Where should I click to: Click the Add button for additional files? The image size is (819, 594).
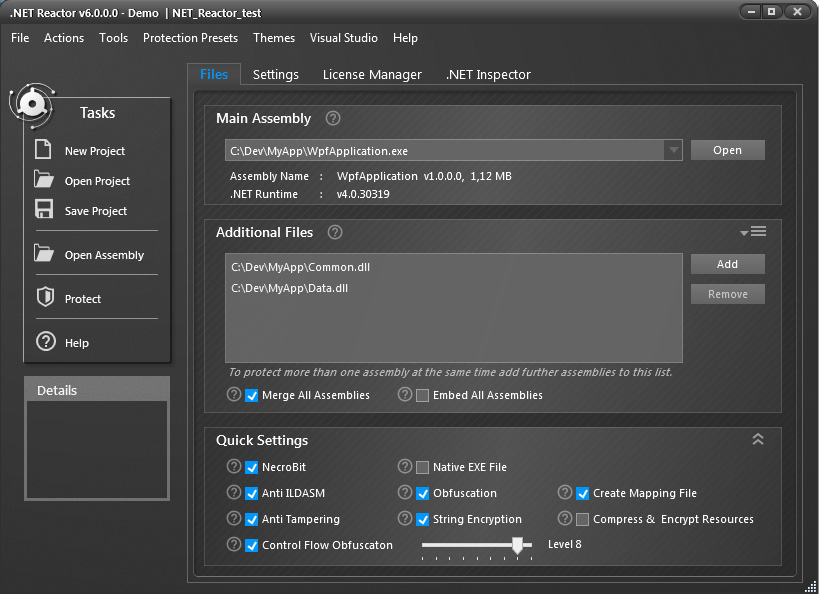[727, 264]
